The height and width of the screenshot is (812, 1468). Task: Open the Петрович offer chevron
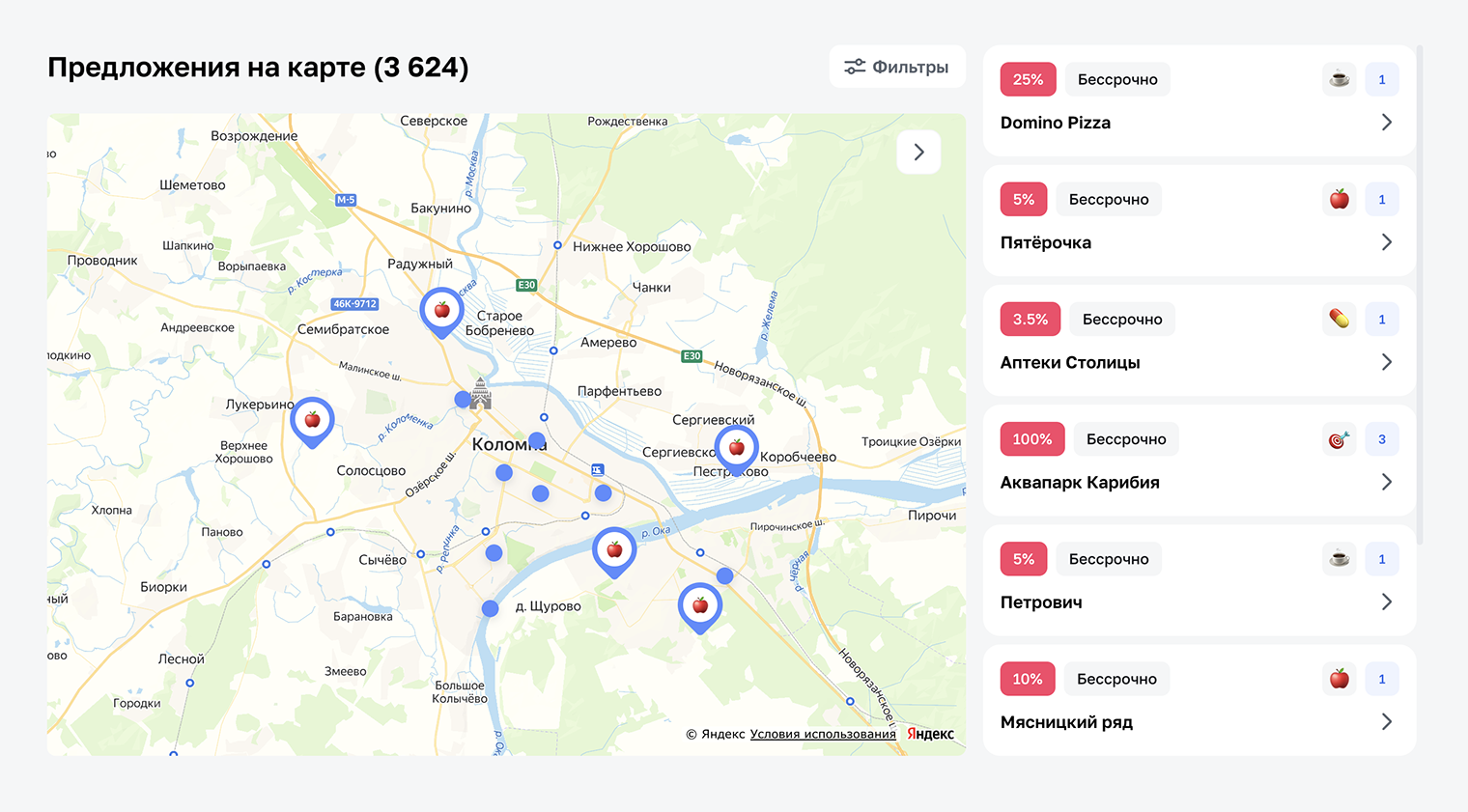[1387, 602]
